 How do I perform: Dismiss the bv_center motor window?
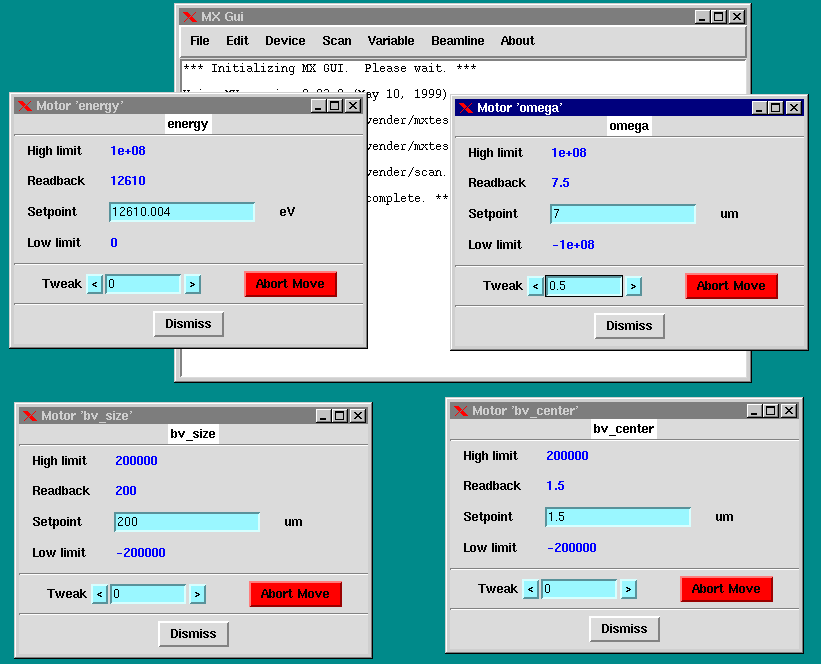(x=624, y=629)
